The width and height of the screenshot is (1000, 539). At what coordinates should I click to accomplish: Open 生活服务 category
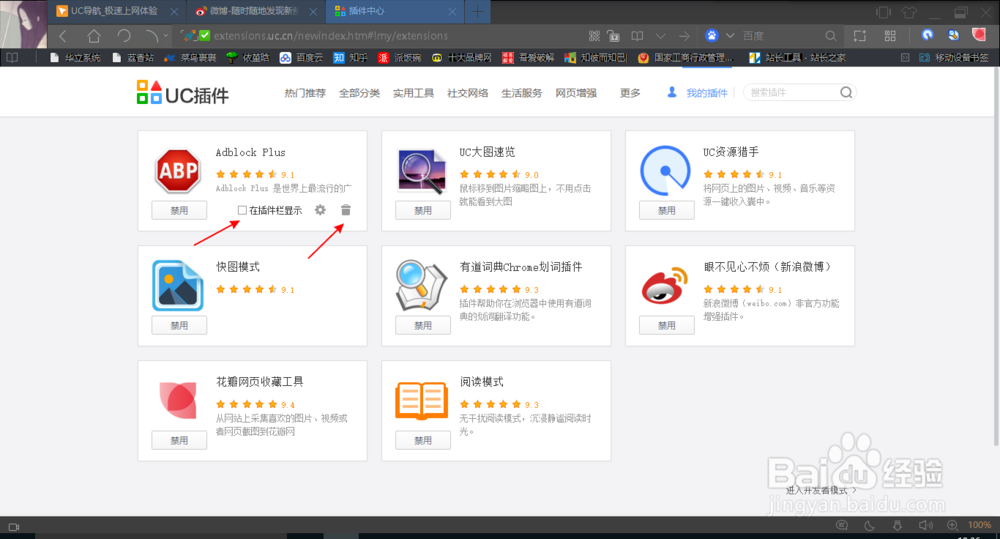coord(522,93)
